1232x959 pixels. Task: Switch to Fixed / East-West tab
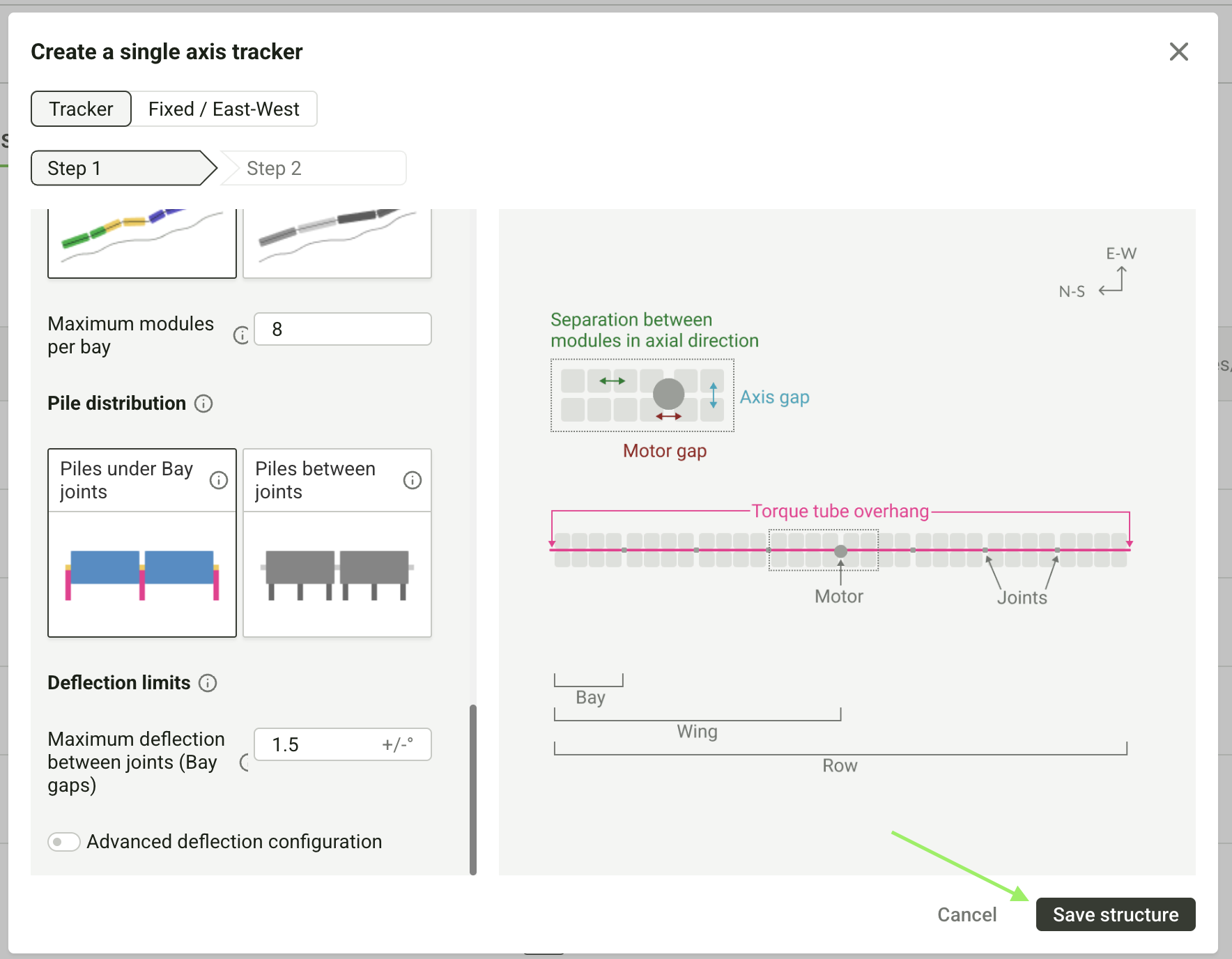224,109
